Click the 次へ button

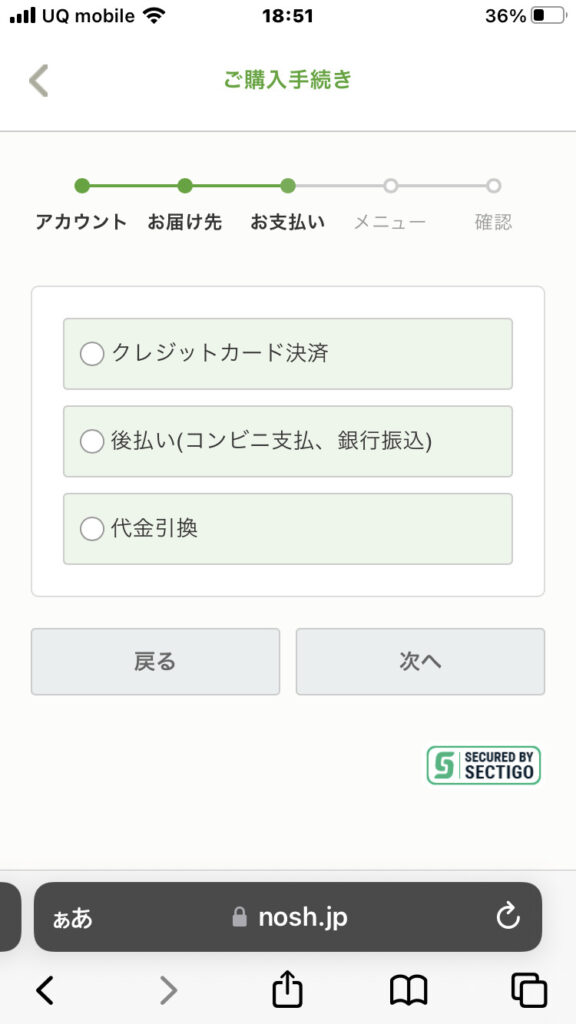[420, 662]
